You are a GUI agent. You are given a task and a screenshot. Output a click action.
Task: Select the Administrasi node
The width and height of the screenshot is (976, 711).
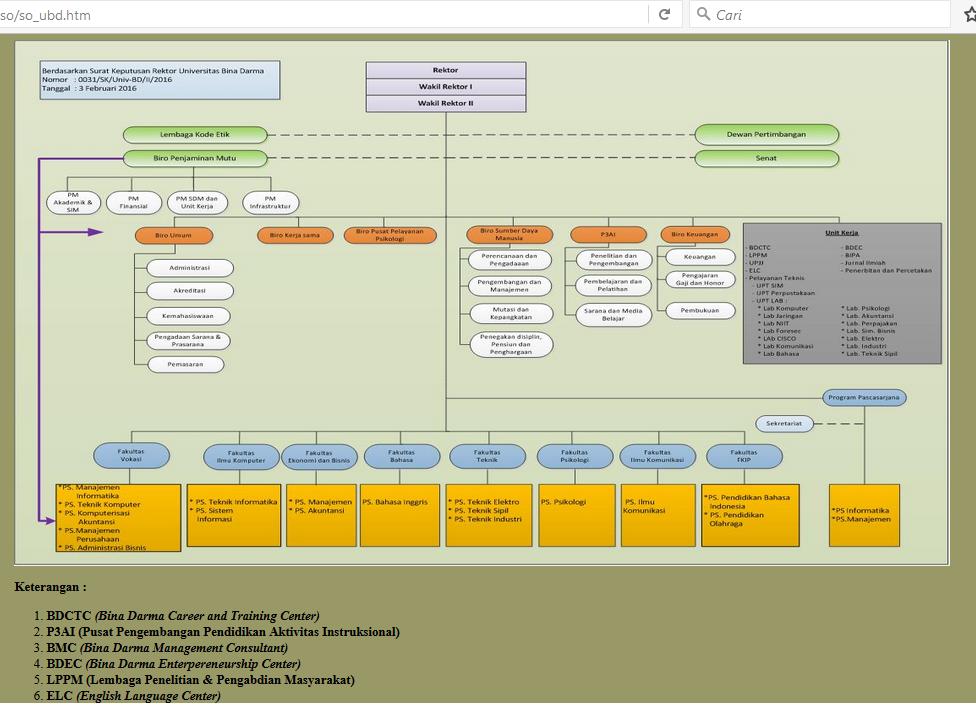190,268
